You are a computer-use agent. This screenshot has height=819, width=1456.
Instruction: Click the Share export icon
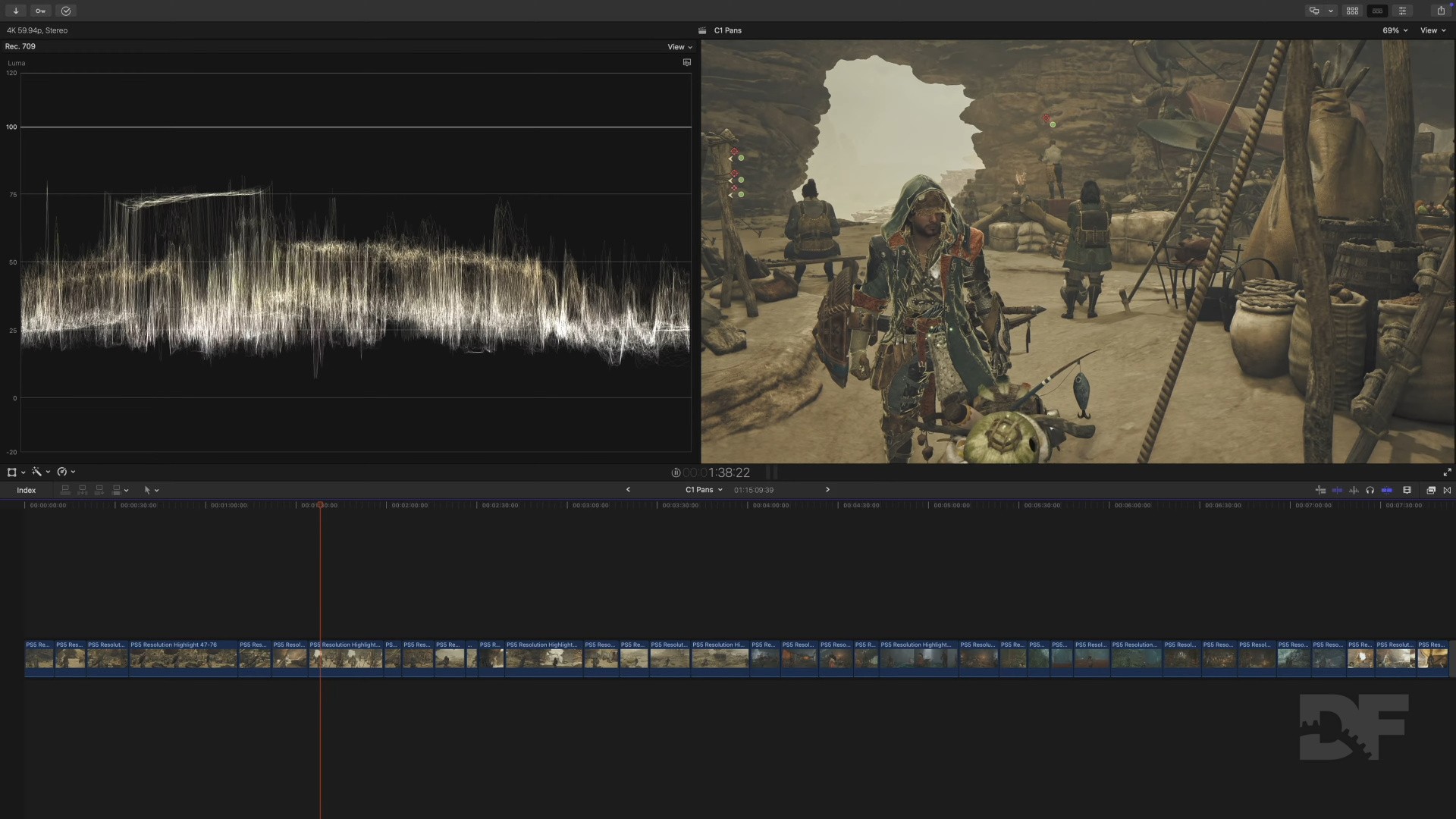1441,11
